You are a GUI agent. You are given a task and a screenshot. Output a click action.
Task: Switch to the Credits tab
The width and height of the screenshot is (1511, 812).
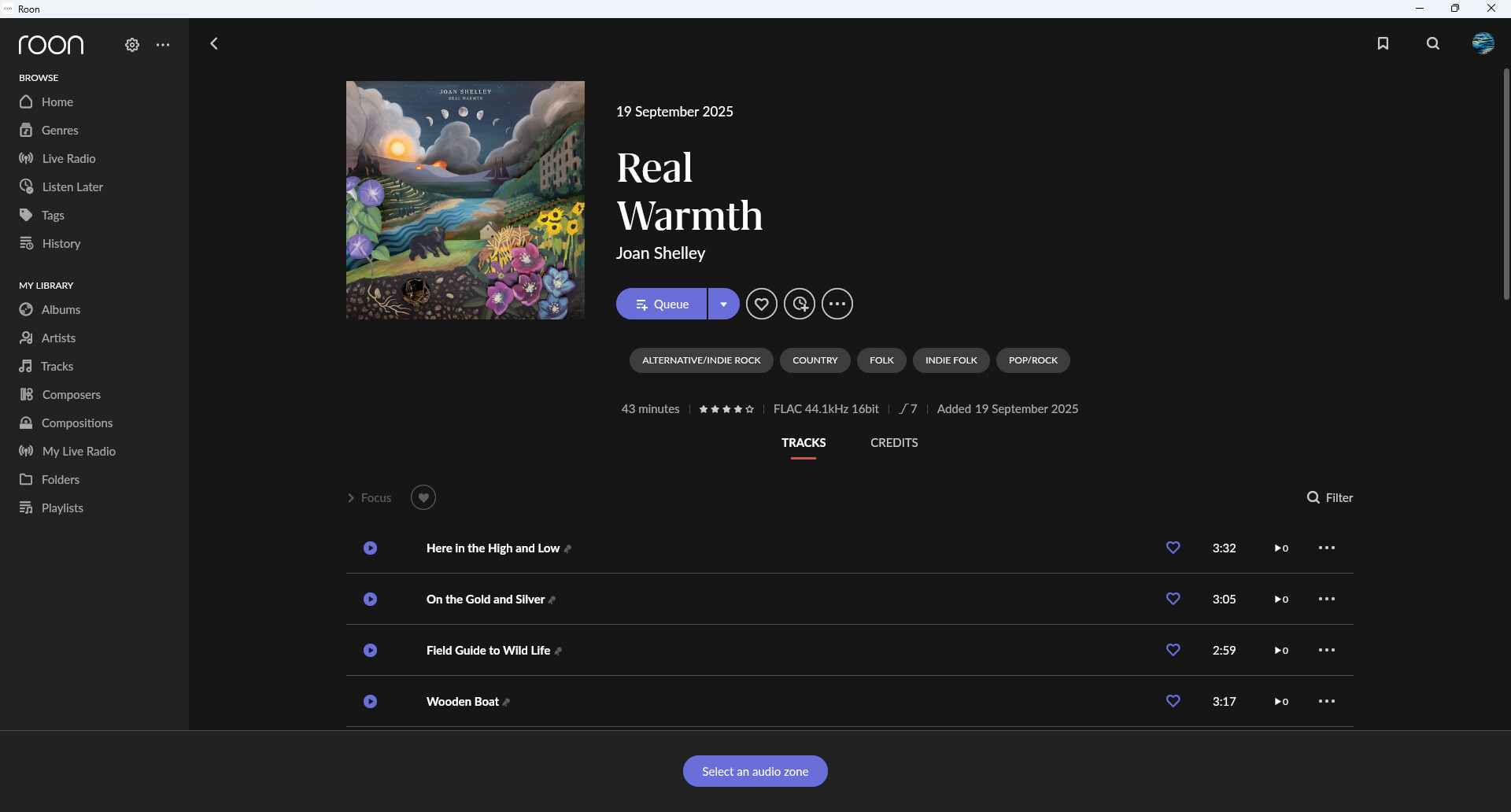pyautogui.click(x=894, y=443)
